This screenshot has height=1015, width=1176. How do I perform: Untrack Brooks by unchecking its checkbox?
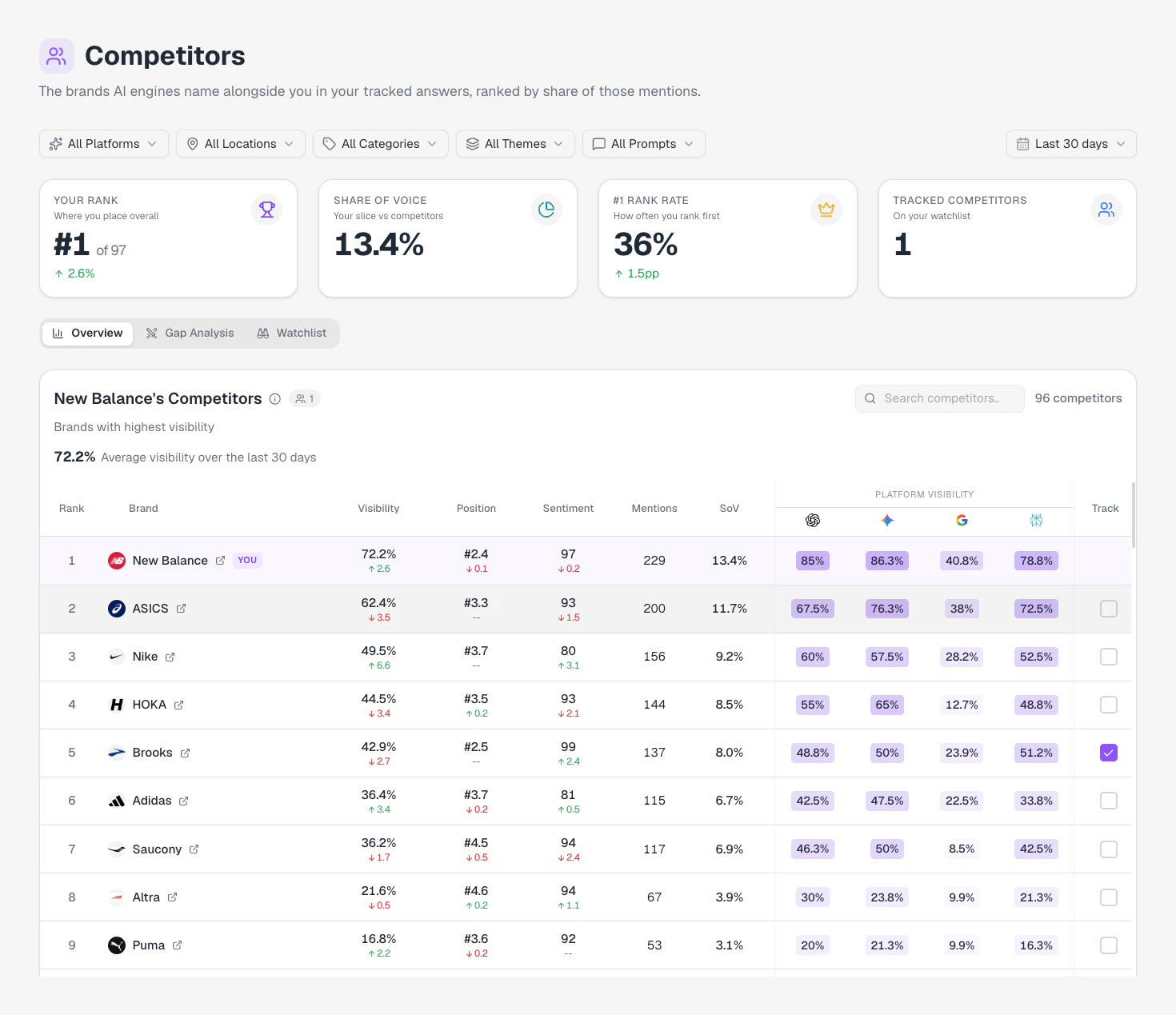(1109, 753)
